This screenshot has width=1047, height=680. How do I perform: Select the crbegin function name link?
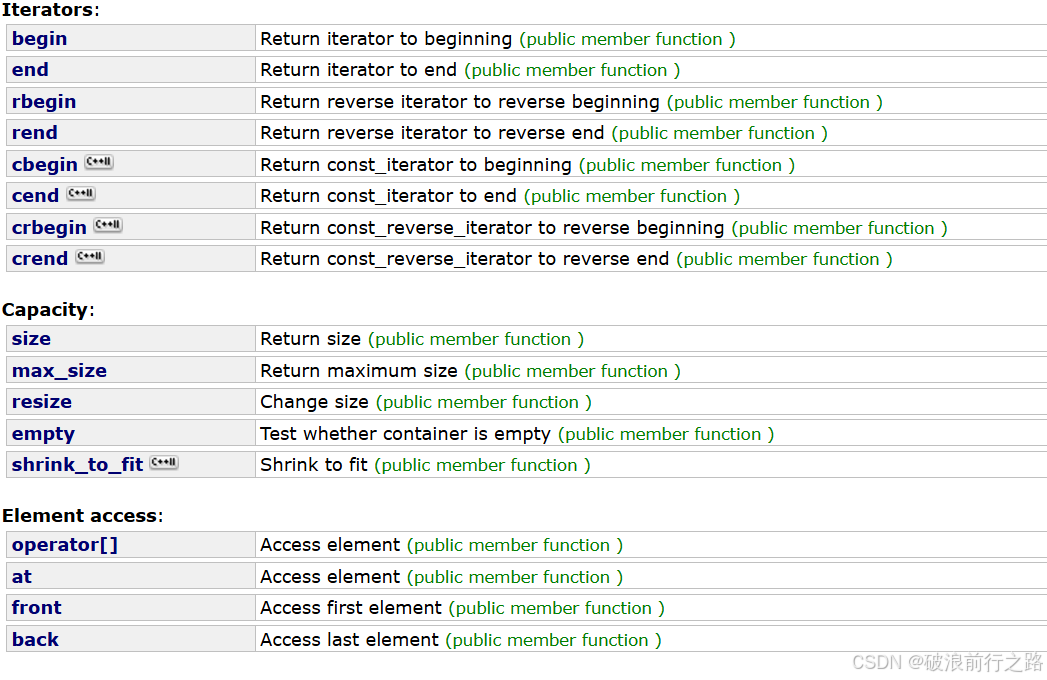tap(49, 228)
